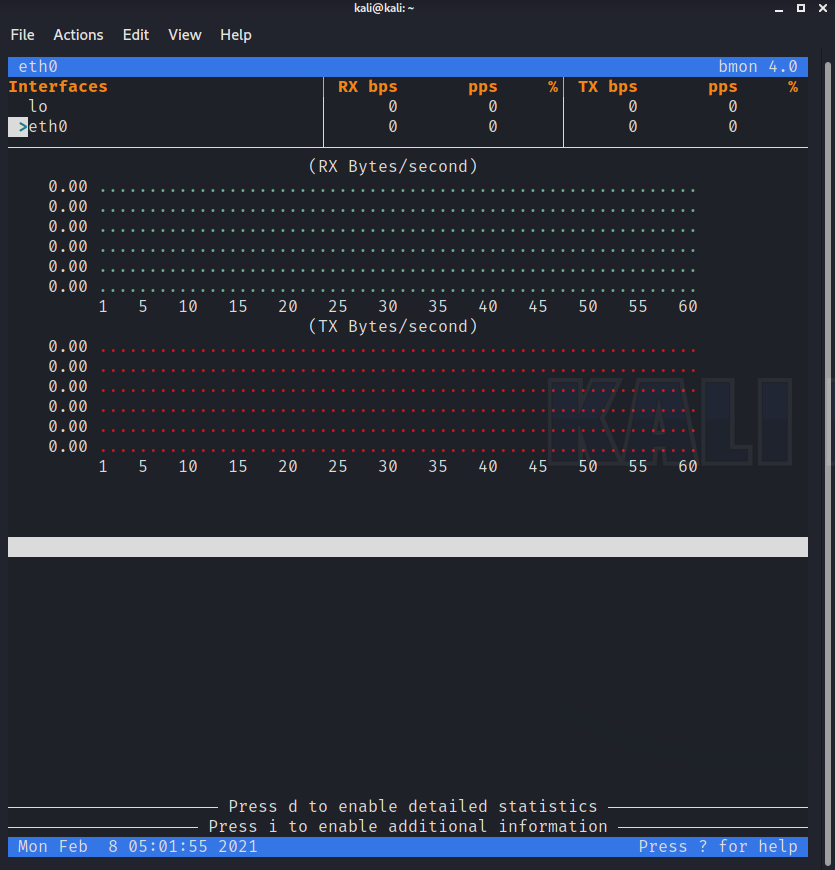This screenshot has width=835, height=870.
Task: Click the RX Bytes/second graph title
Action: [x=393, y=166]
